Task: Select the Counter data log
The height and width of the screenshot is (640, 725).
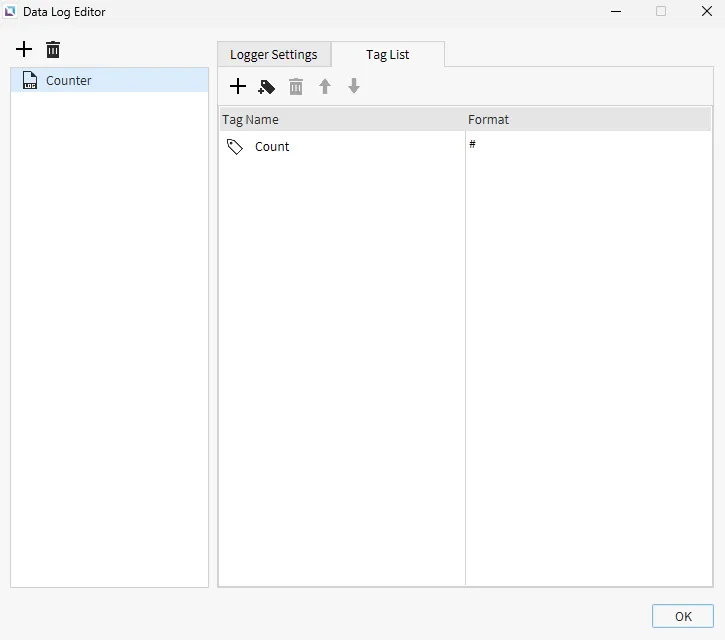Action: [69, 81]
